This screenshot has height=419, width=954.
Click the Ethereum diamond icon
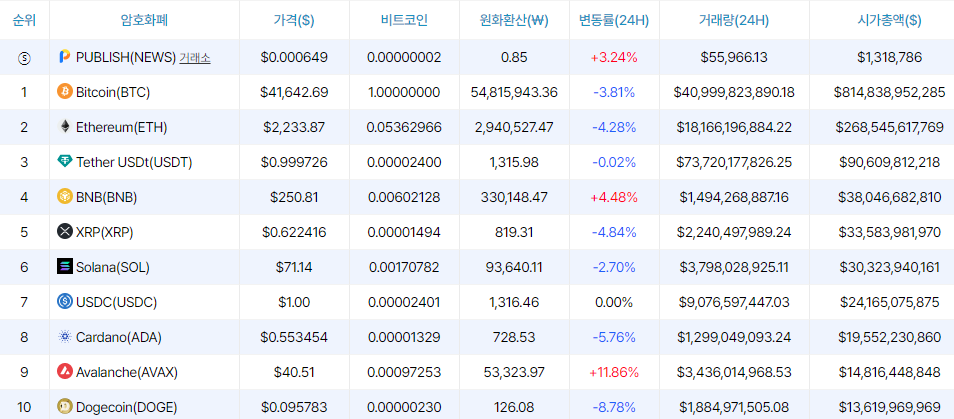pyautogui.click(x=64, y=127)
